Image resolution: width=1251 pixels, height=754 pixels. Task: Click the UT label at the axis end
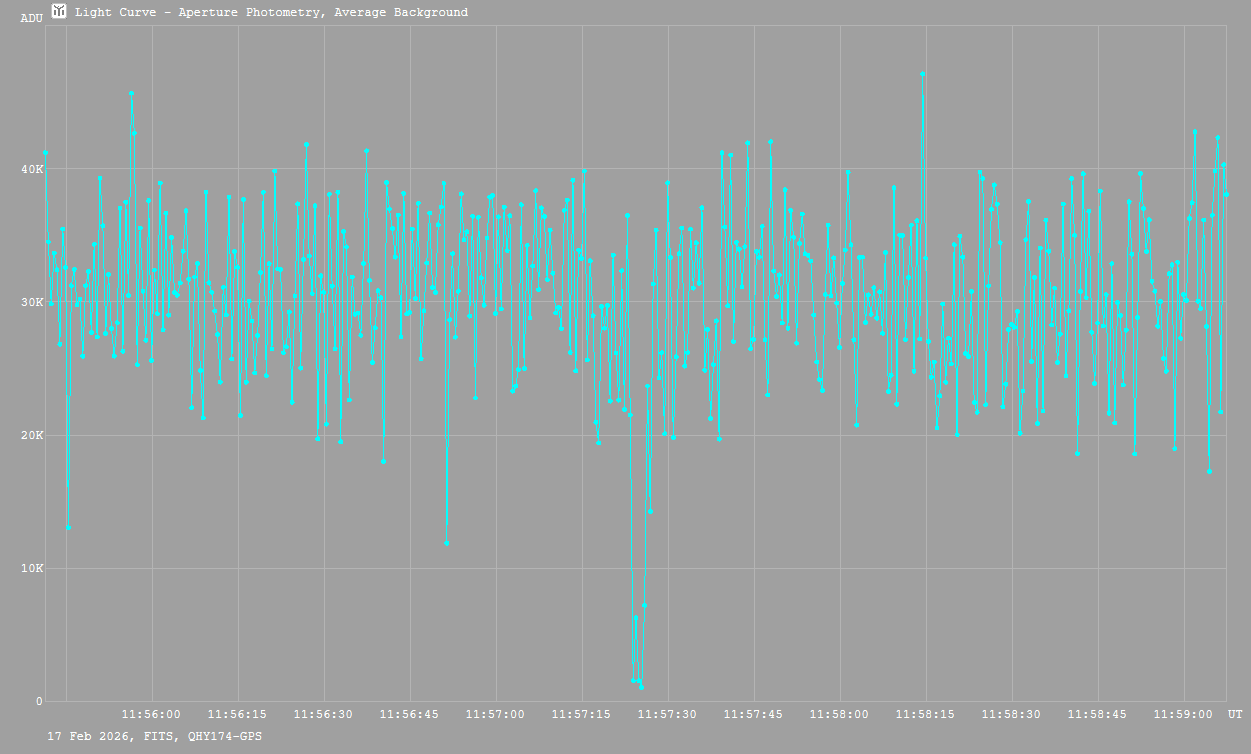1235,714
